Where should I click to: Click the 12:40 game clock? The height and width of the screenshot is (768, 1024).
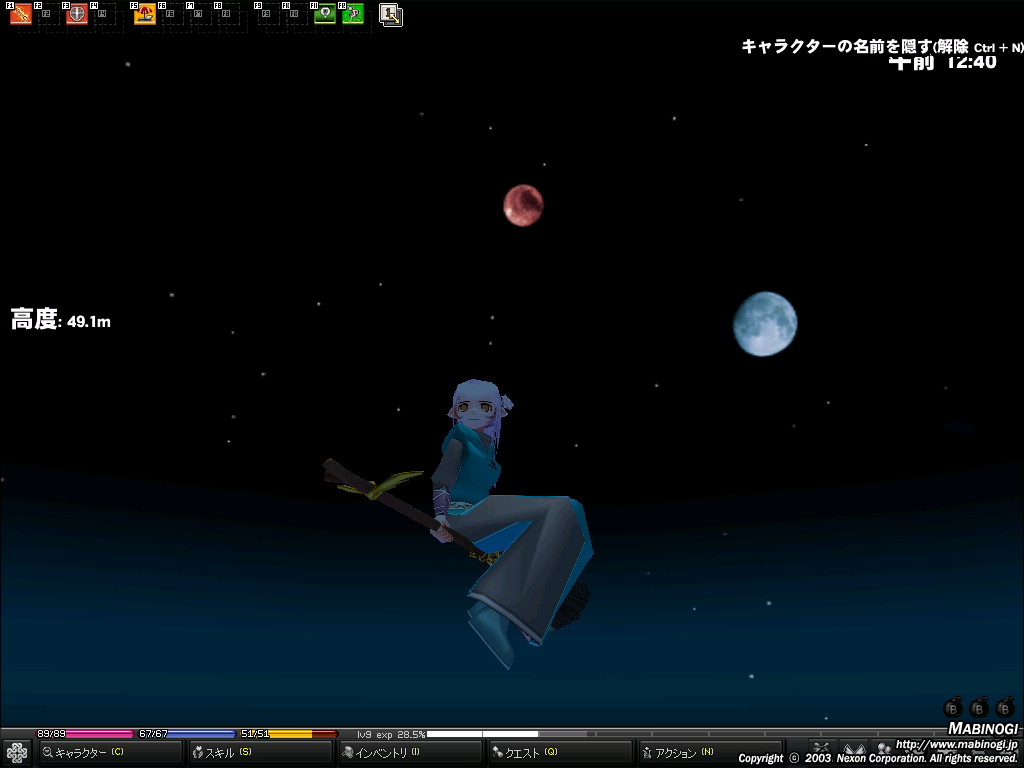(x=971, y=62)
